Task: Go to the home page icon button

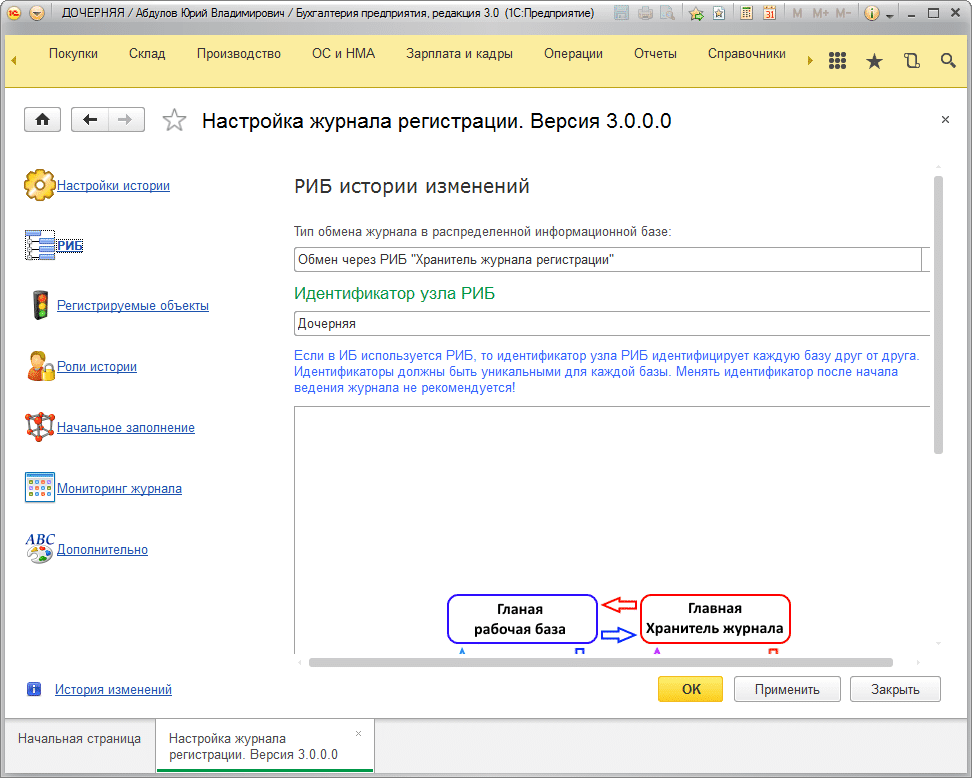Action: click(42, 120)
